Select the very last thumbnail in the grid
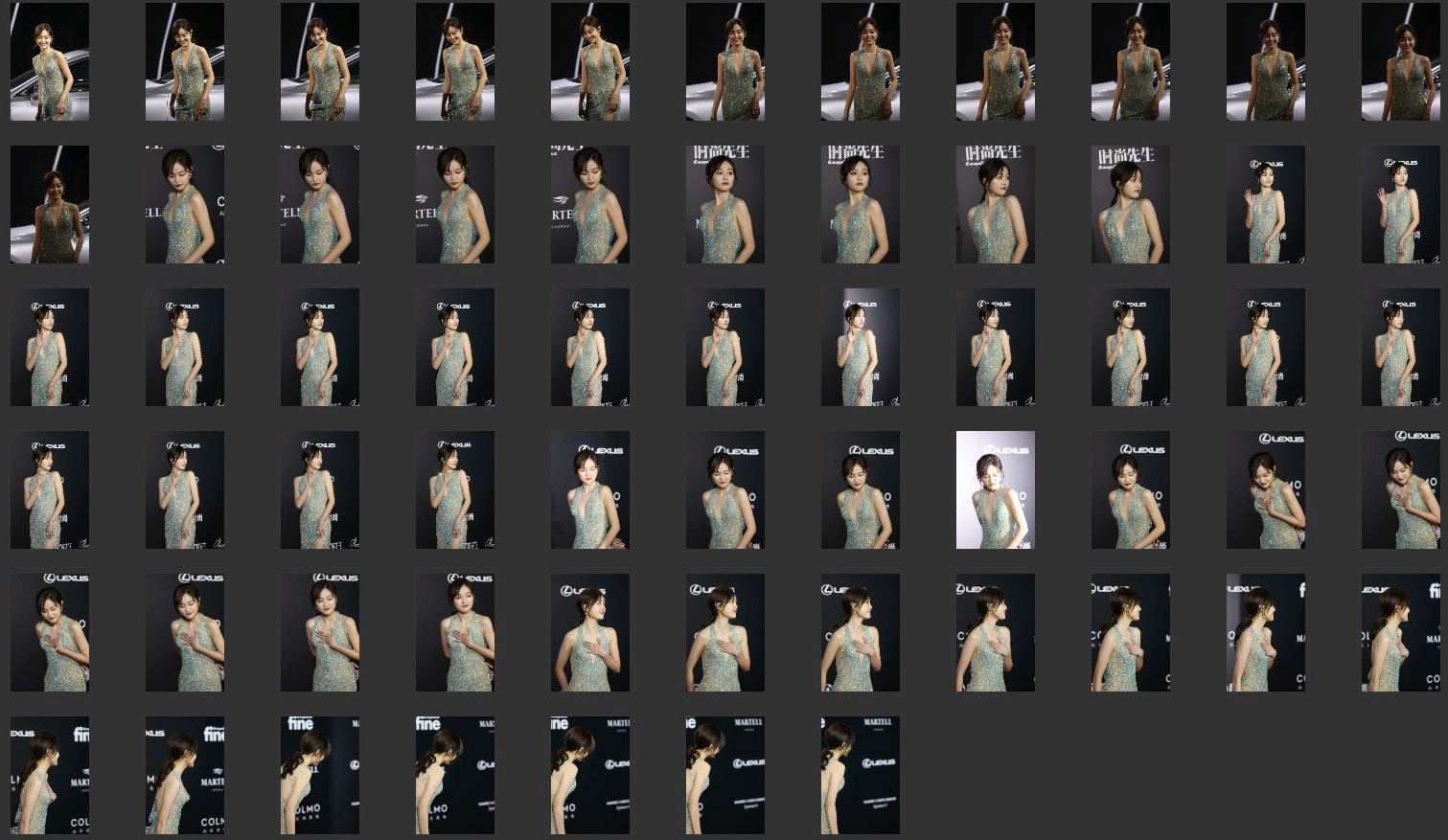This screenshot has width=1448, height=840. [860, 775]
